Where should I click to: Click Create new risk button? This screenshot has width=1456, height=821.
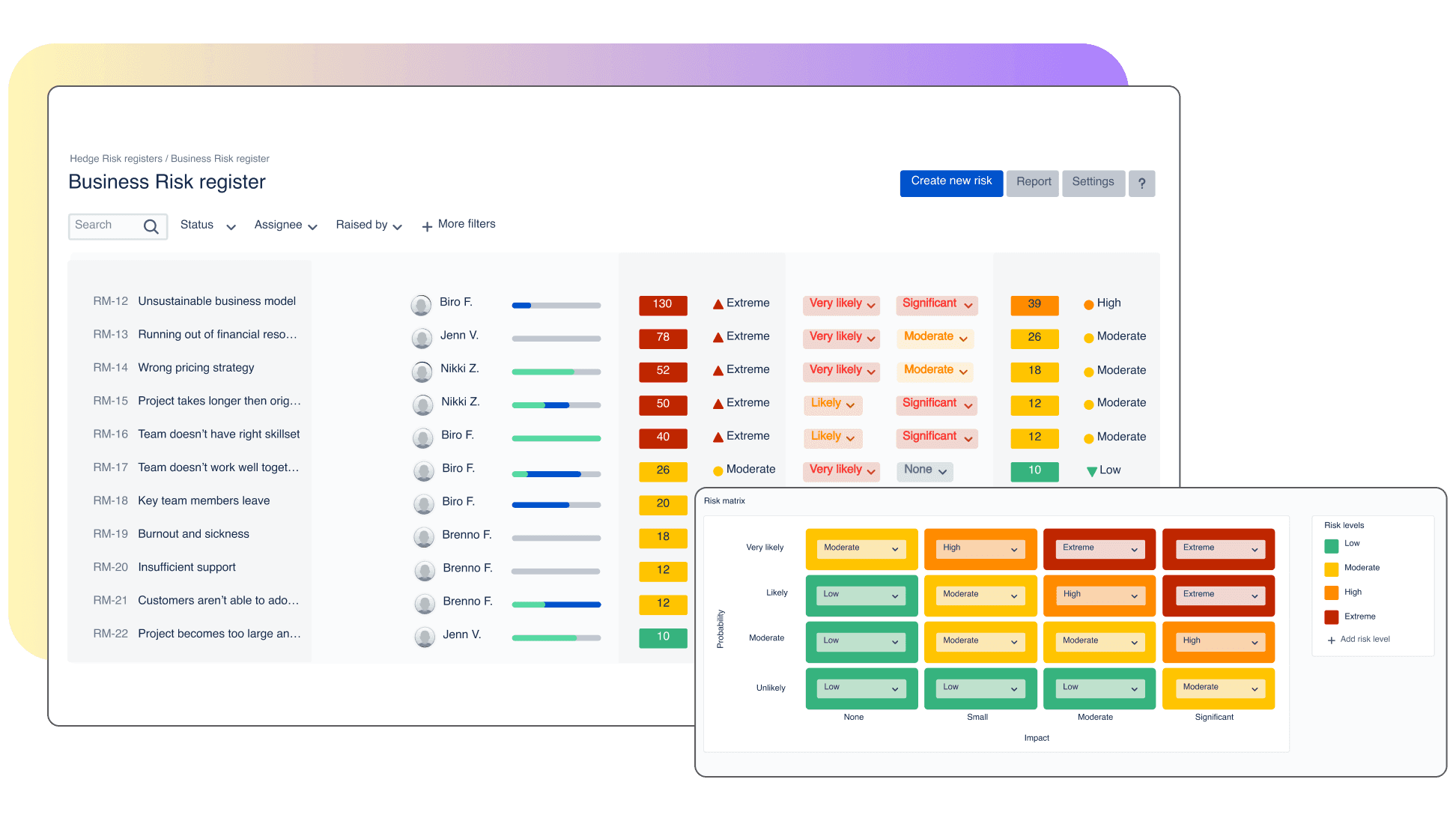pyautogui.click(x=951, y=184)
